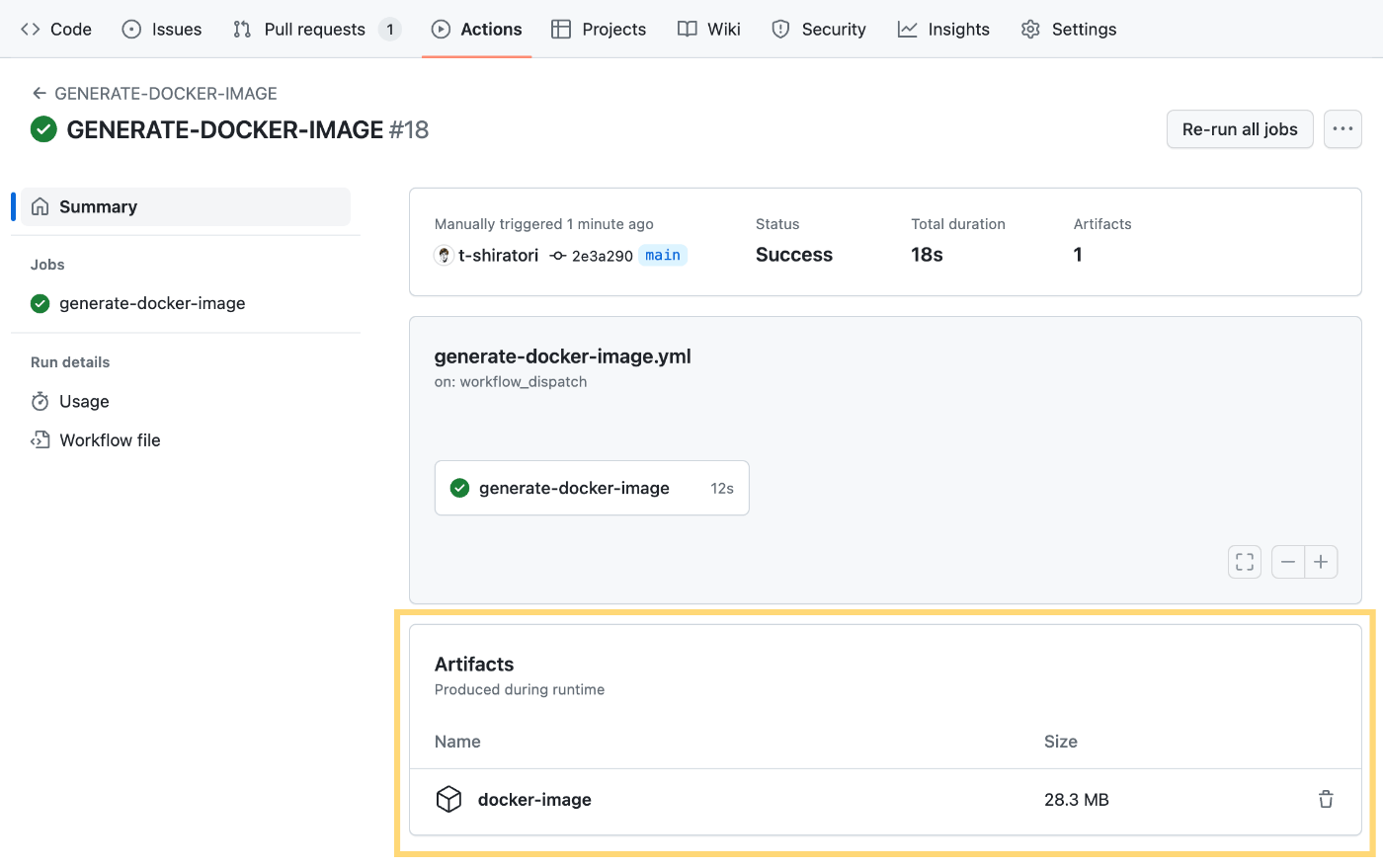Open the Pull requests tab

(x=316, y=29)
